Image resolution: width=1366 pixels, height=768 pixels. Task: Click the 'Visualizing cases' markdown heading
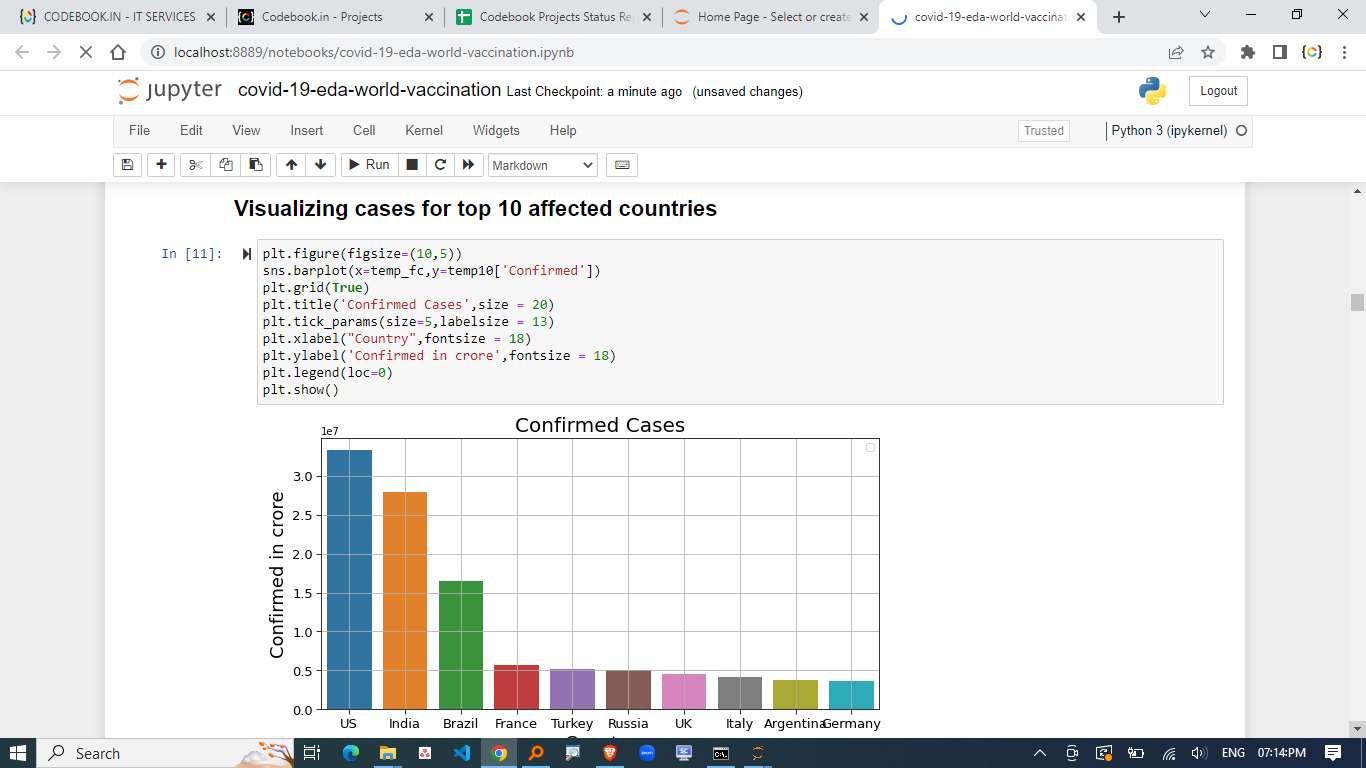(x=475, y=209)
